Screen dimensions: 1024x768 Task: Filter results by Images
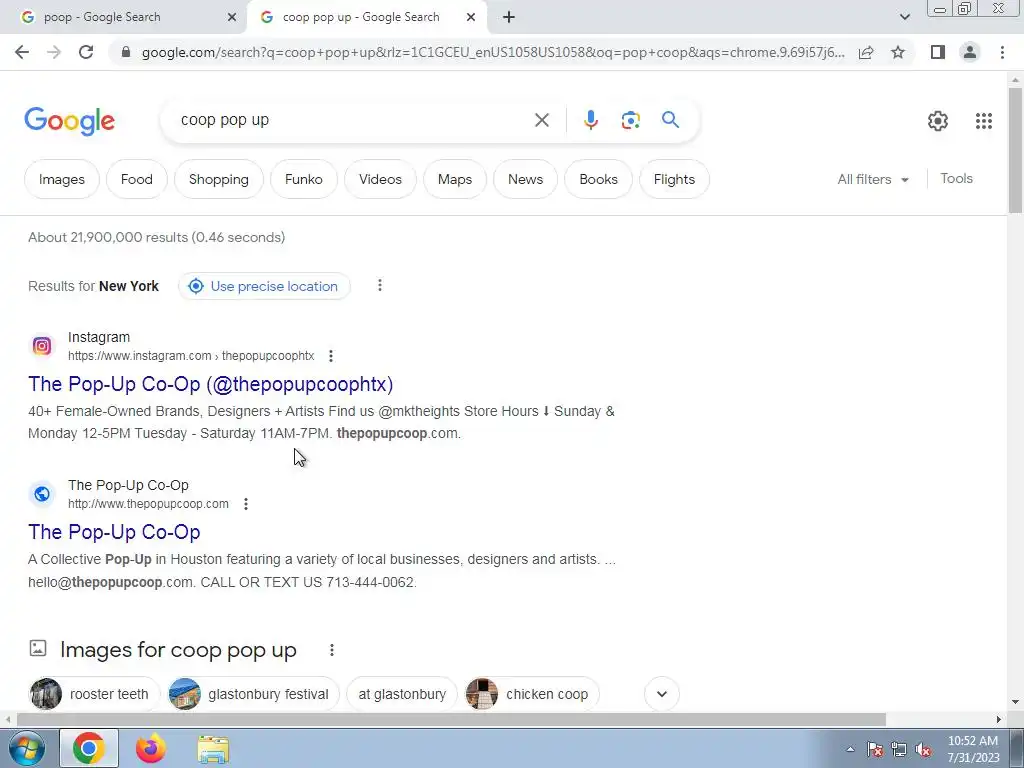click(61, 179)
